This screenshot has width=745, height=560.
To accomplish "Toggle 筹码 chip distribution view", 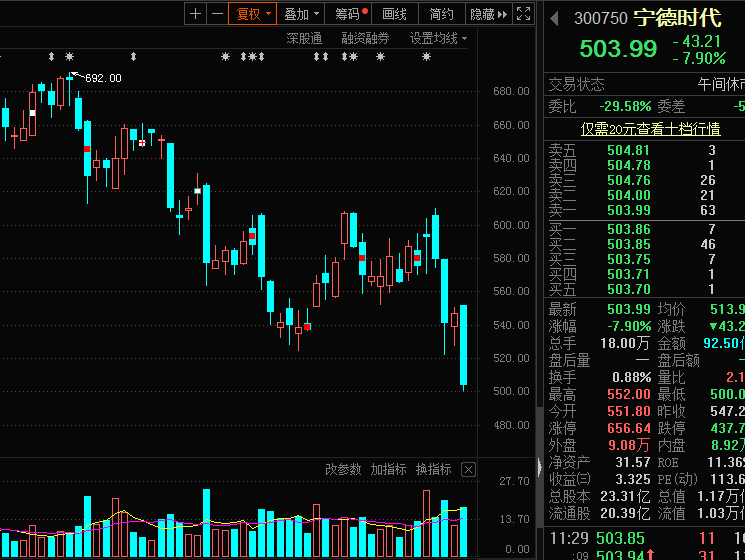I will click(350, 14).
